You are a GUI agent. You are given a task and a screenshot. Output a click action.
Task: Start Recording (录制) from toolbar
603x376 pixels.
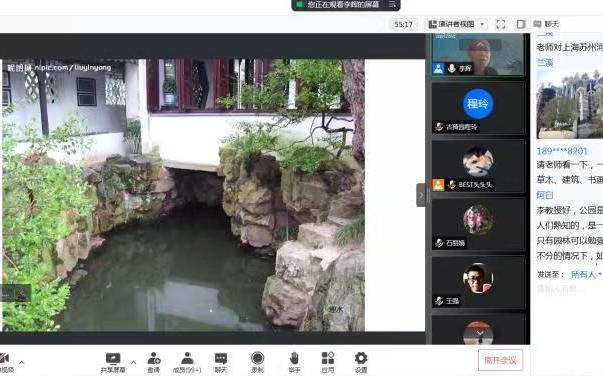pyautogui.click(x=257, y=363)
